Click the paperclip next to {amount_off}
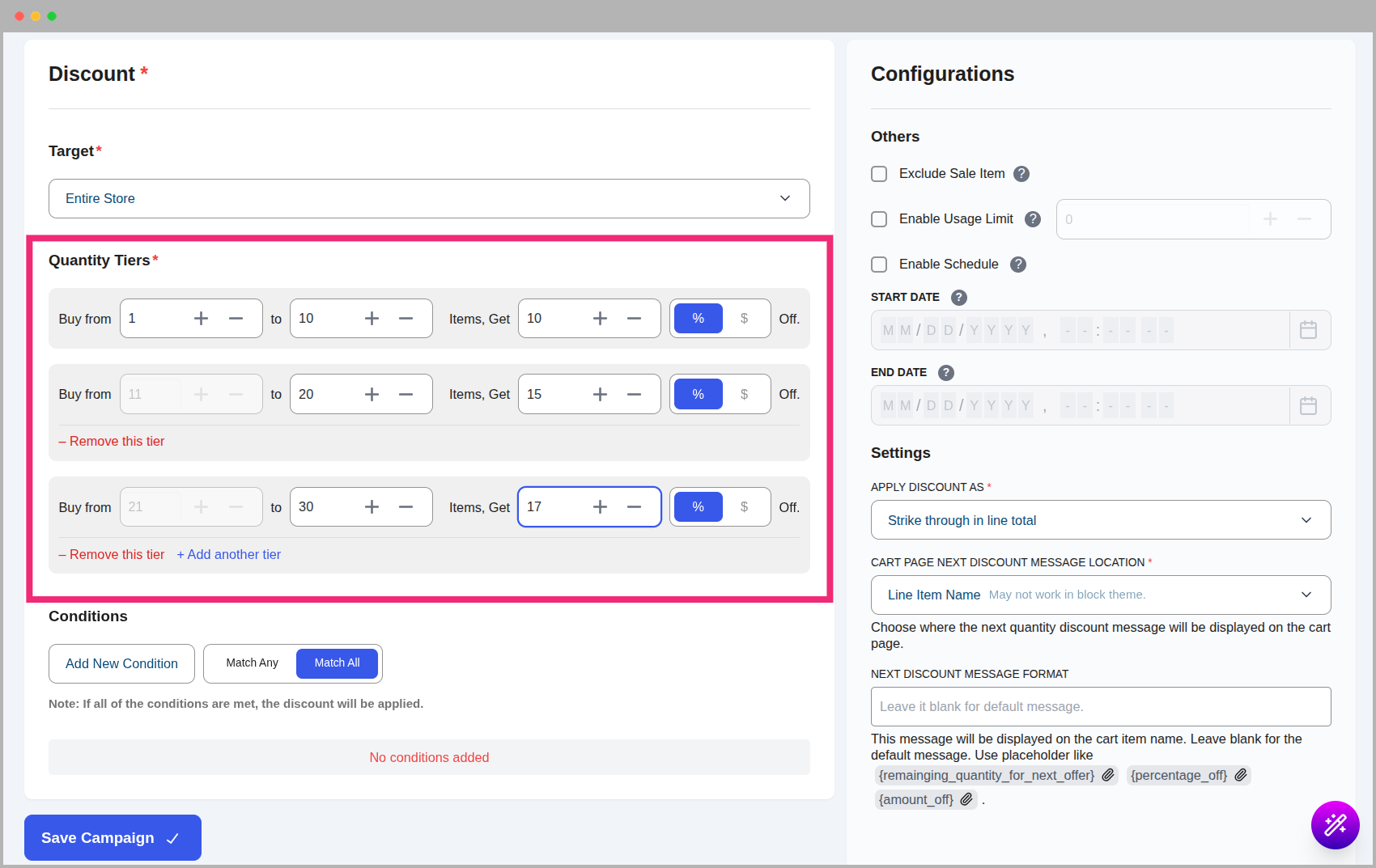The width and height of the screenshot is (1376, 868). click(x=966, y=799)
